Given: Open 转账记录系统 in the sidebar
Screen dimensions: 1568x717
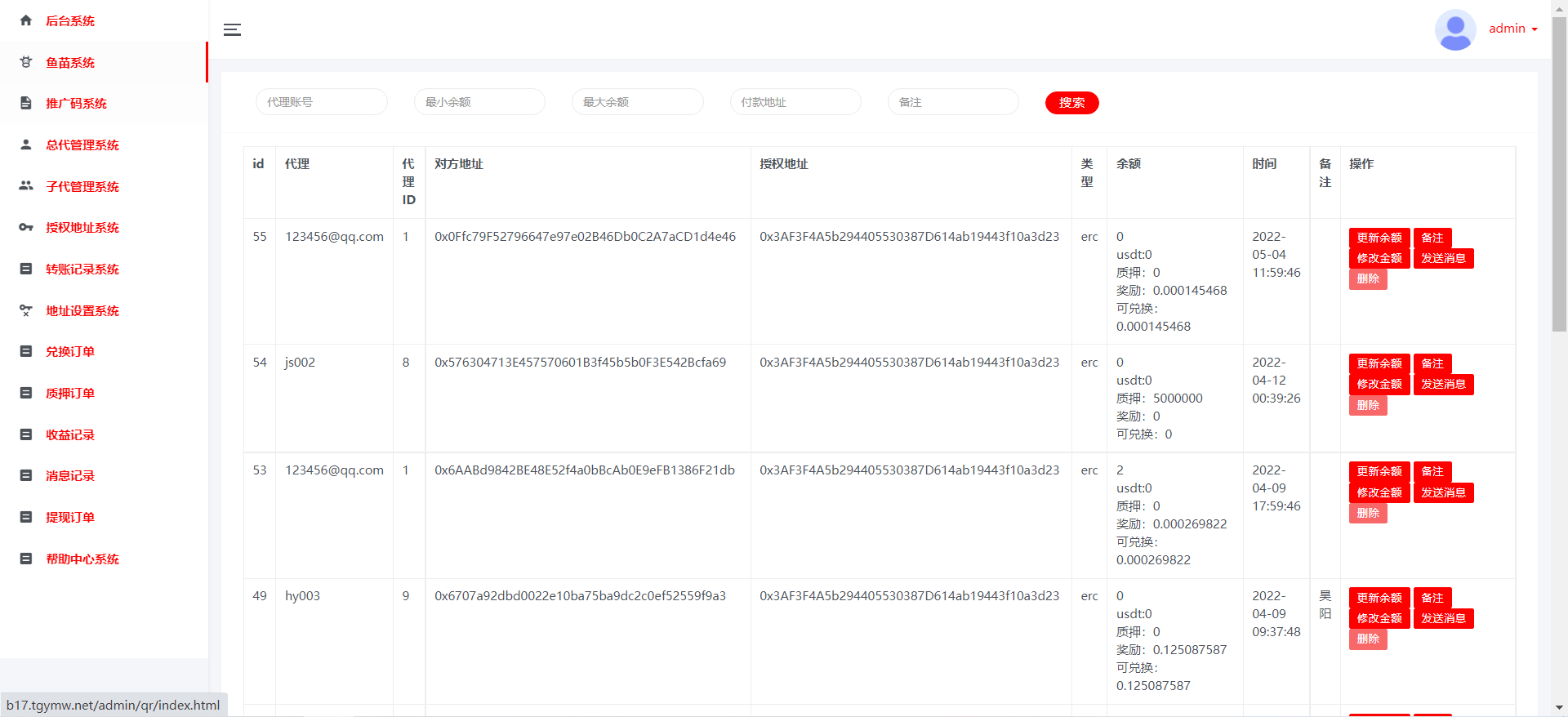Looking at the screenshot, I should click(x=82, y=269).
